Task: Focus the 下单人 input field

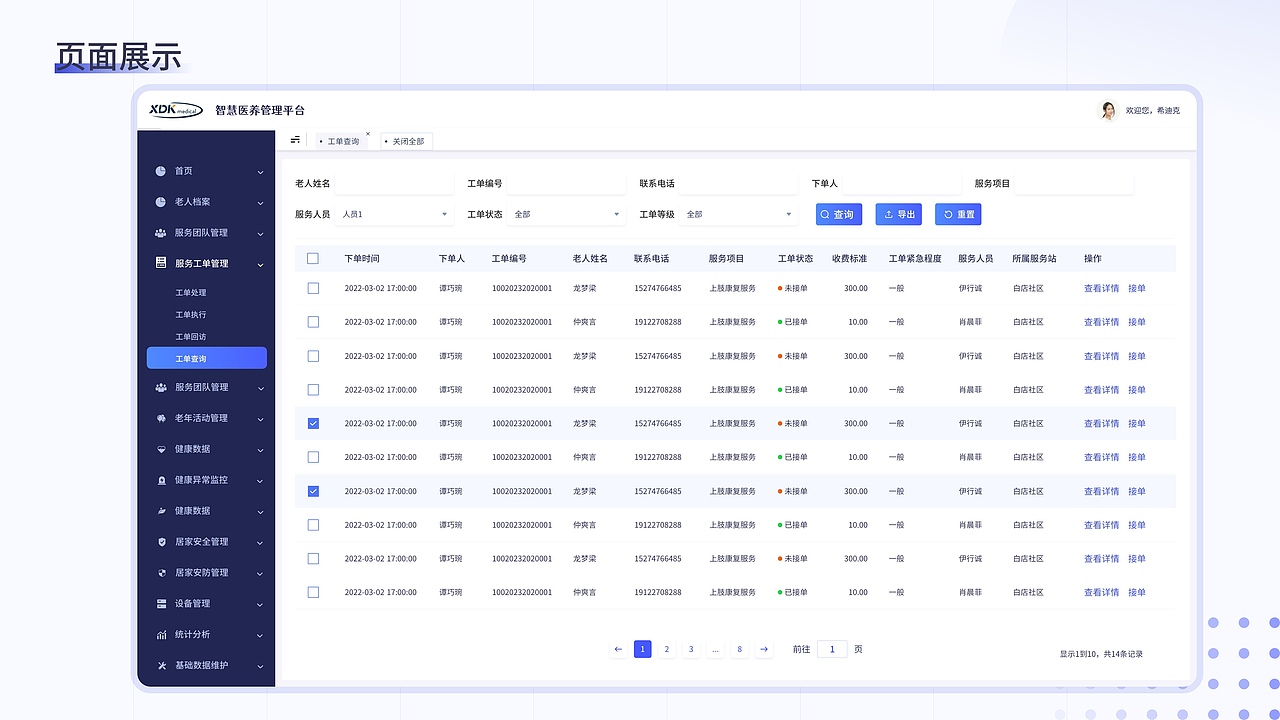Action: [901, 184]
